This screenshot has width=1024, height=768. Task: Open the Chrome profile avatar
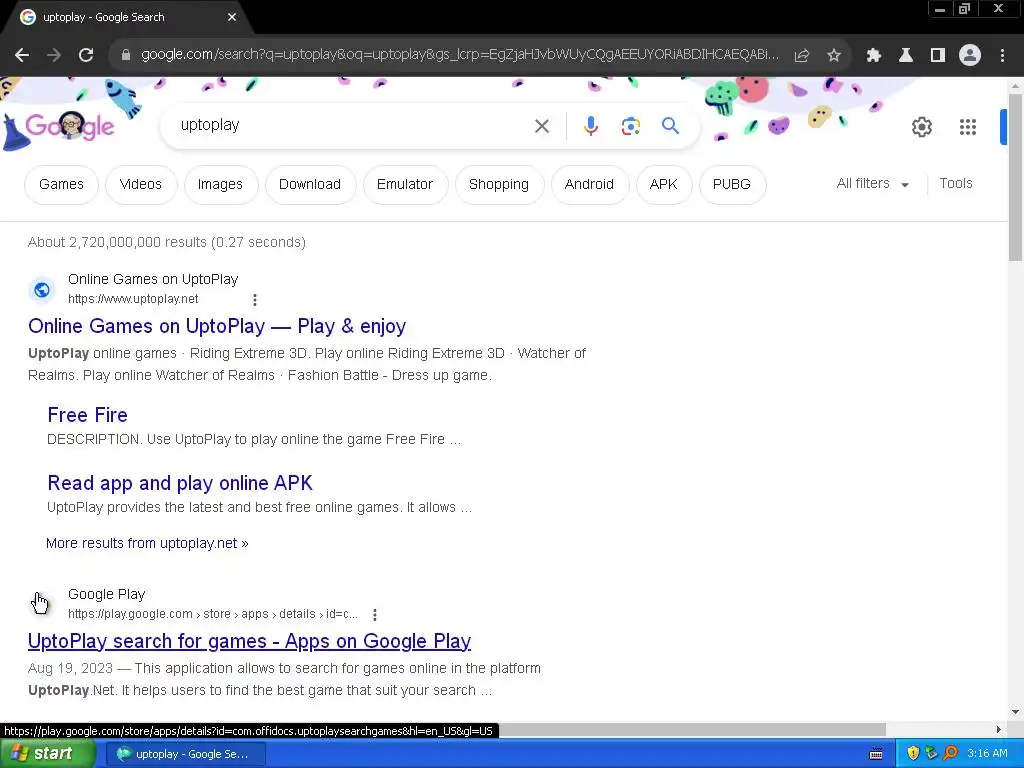click(x=970, y=56)
